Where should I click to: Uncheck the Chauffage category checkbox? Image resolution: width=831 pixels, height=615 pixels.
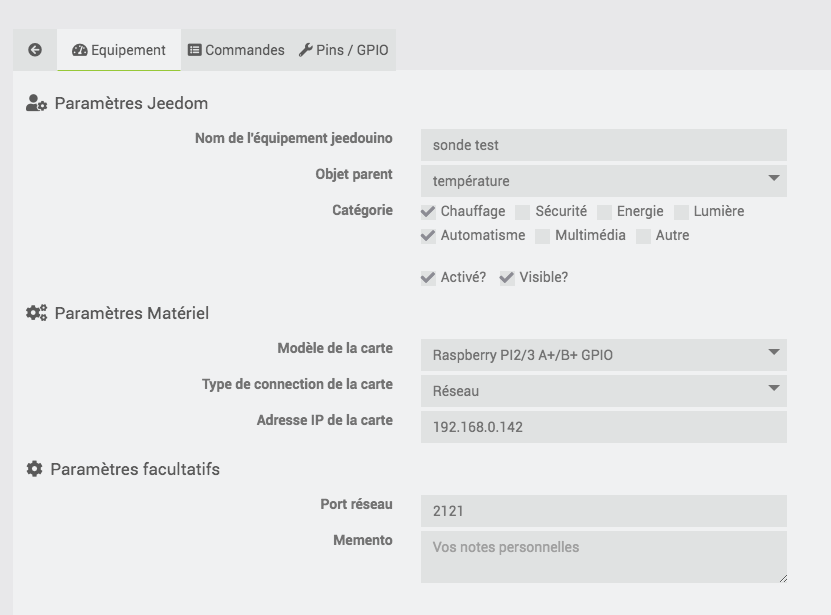point(429,212)
